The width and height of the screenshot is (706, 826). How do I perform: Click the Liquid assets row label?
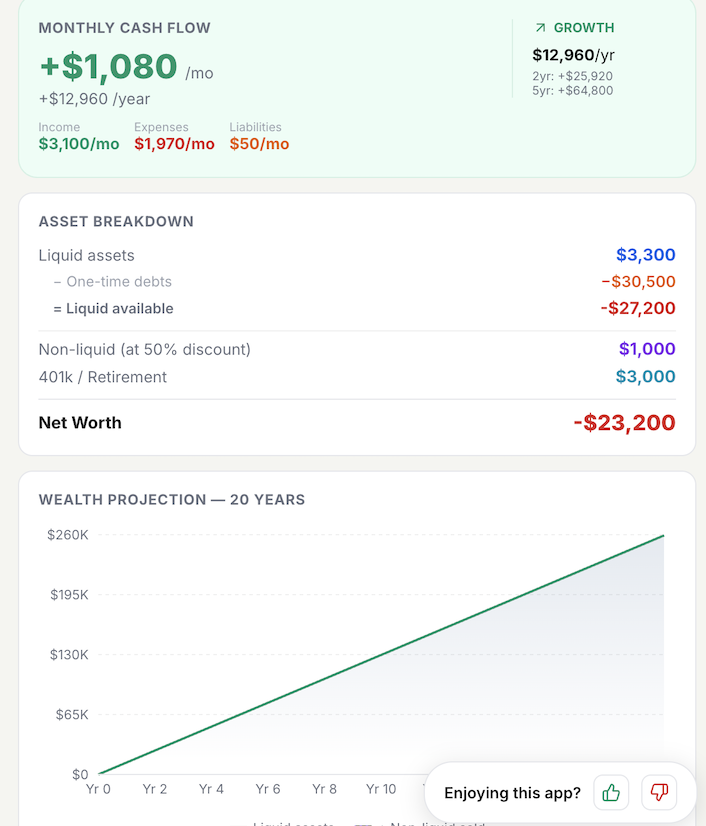[86, 255]
